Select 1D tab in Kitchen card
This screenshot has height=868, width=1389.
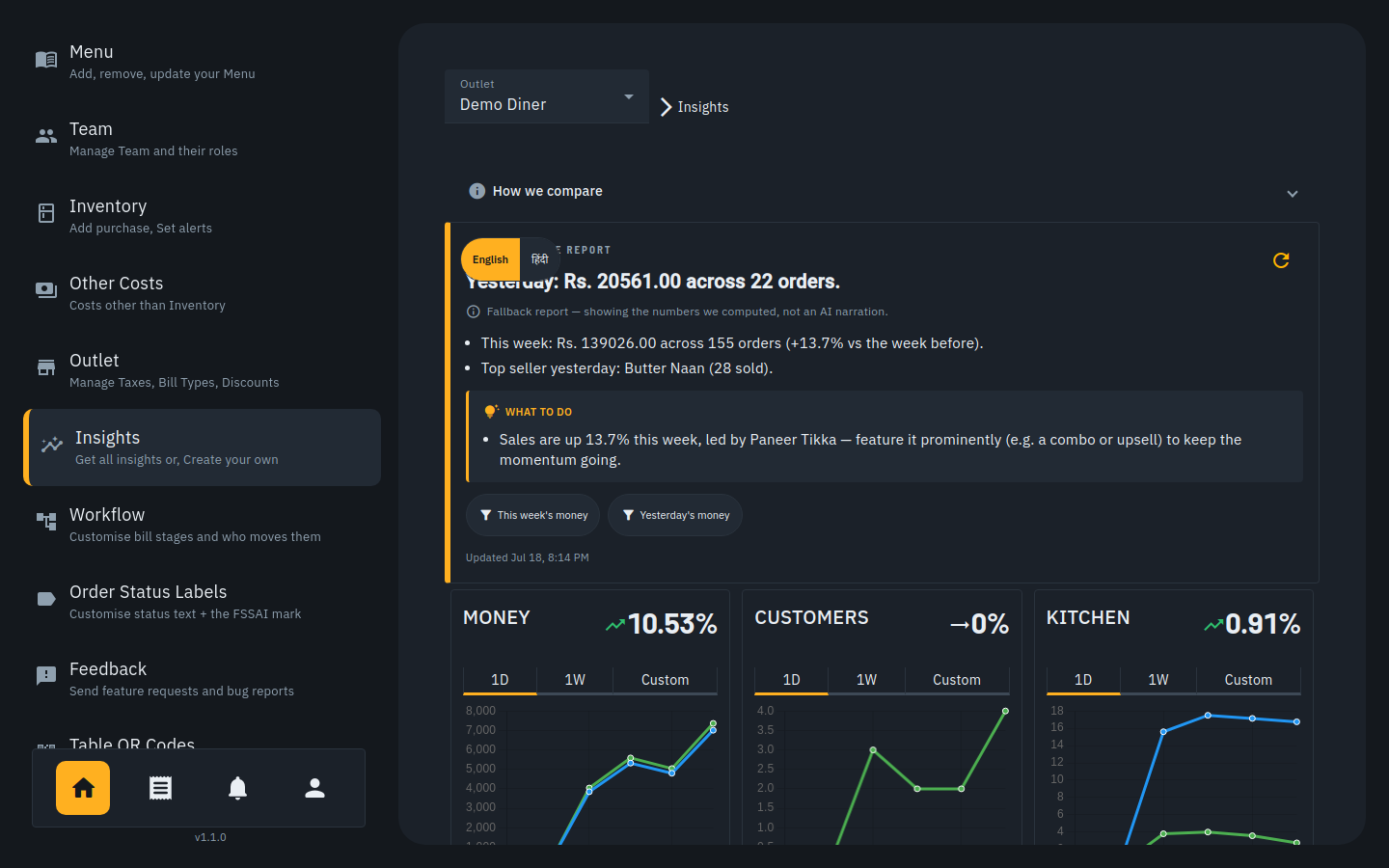(x=1083, y=680)
